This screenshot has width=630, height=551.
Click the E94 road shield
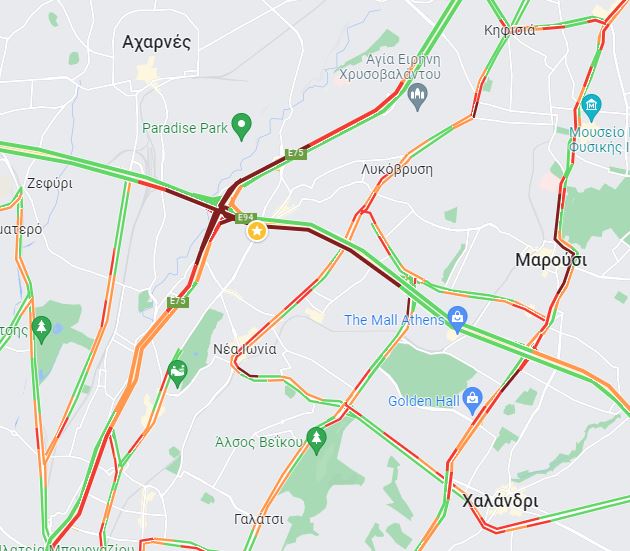pyautogui.click(x=245, y=218)
